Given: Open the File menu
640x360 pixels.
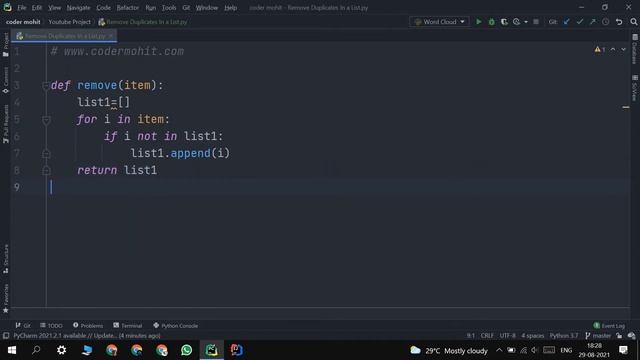Looking at the screenshot, I should click(22, 7).
